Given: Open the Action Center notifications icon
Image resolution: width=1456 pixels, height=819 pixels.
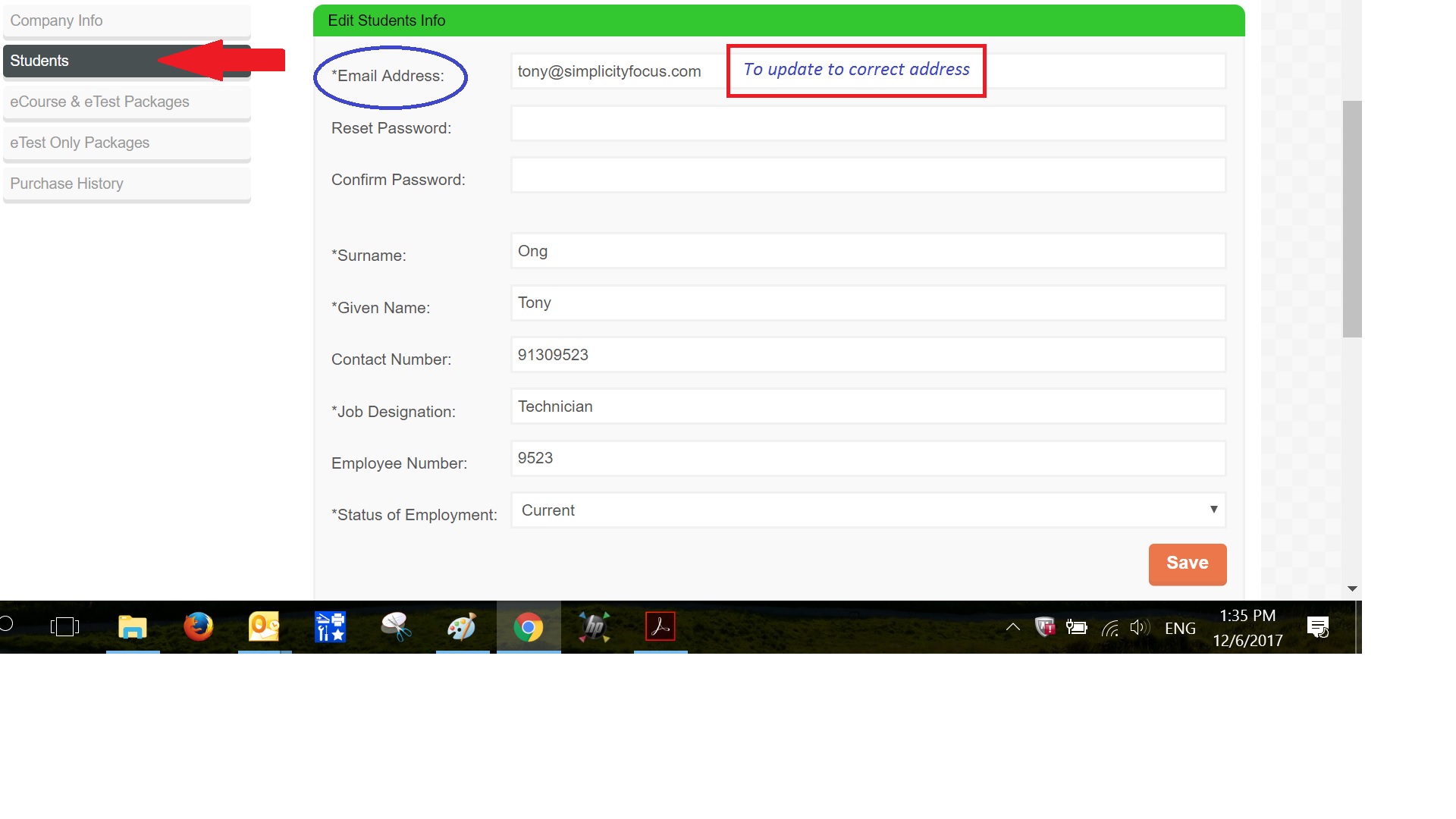Looking at the screenshot, I should 1319,627.
